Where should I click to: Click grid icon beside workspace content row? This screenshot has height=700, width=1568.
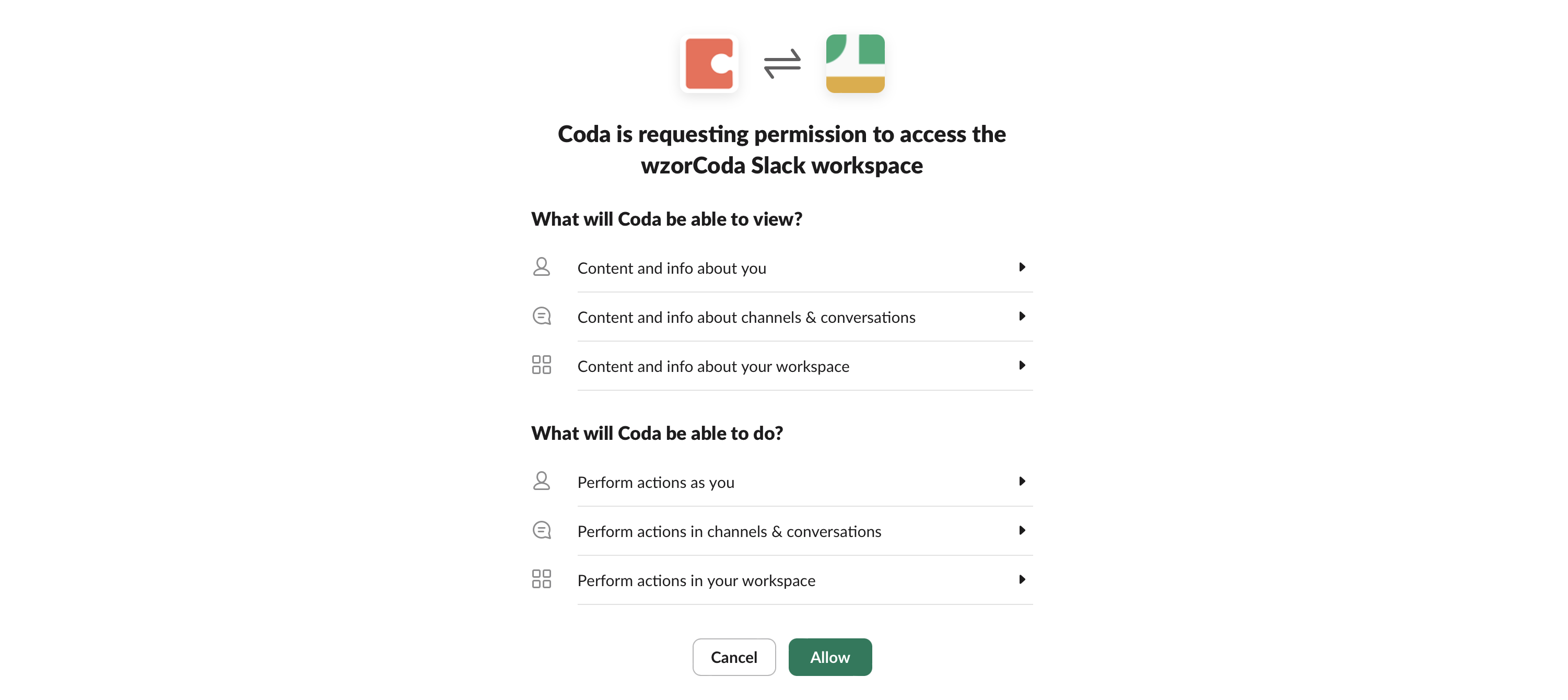tap(541, 365)
